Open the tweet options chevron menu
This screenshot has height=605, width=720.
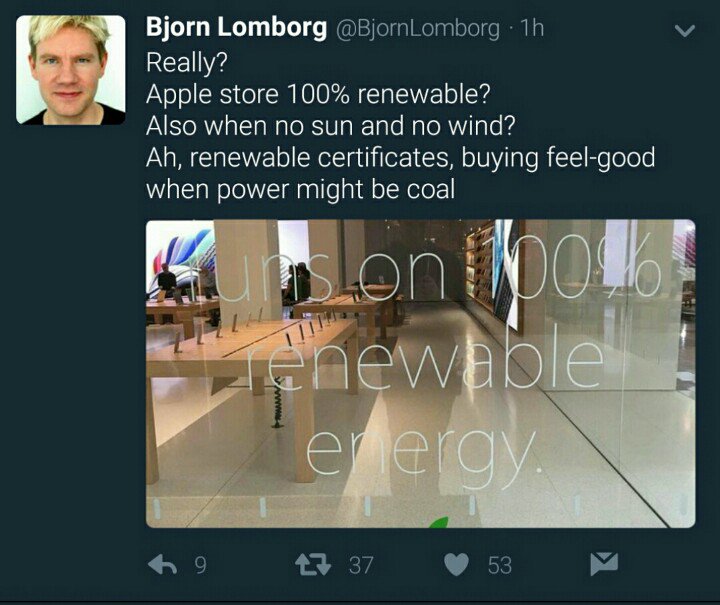tap(685, 31)
